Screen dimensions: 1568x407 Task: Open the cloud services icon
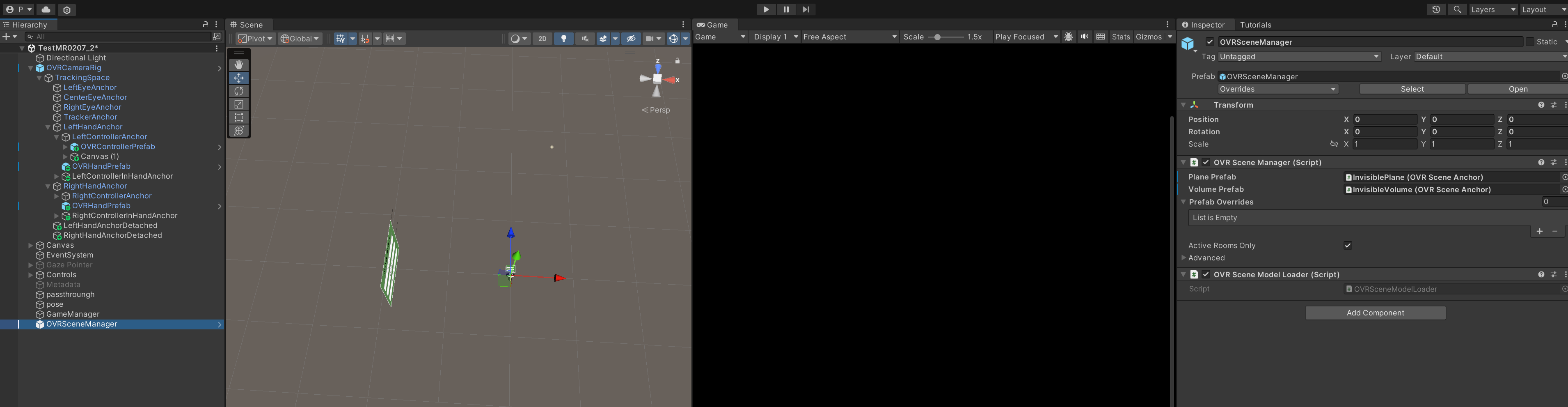[46, 9]
